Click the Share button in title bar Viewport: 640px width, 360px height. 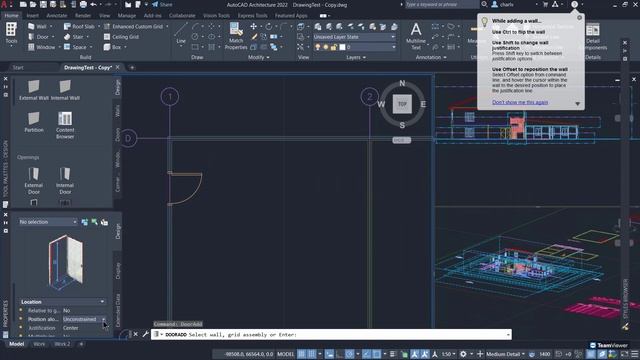pyautogui.click(x=162, y=4)
